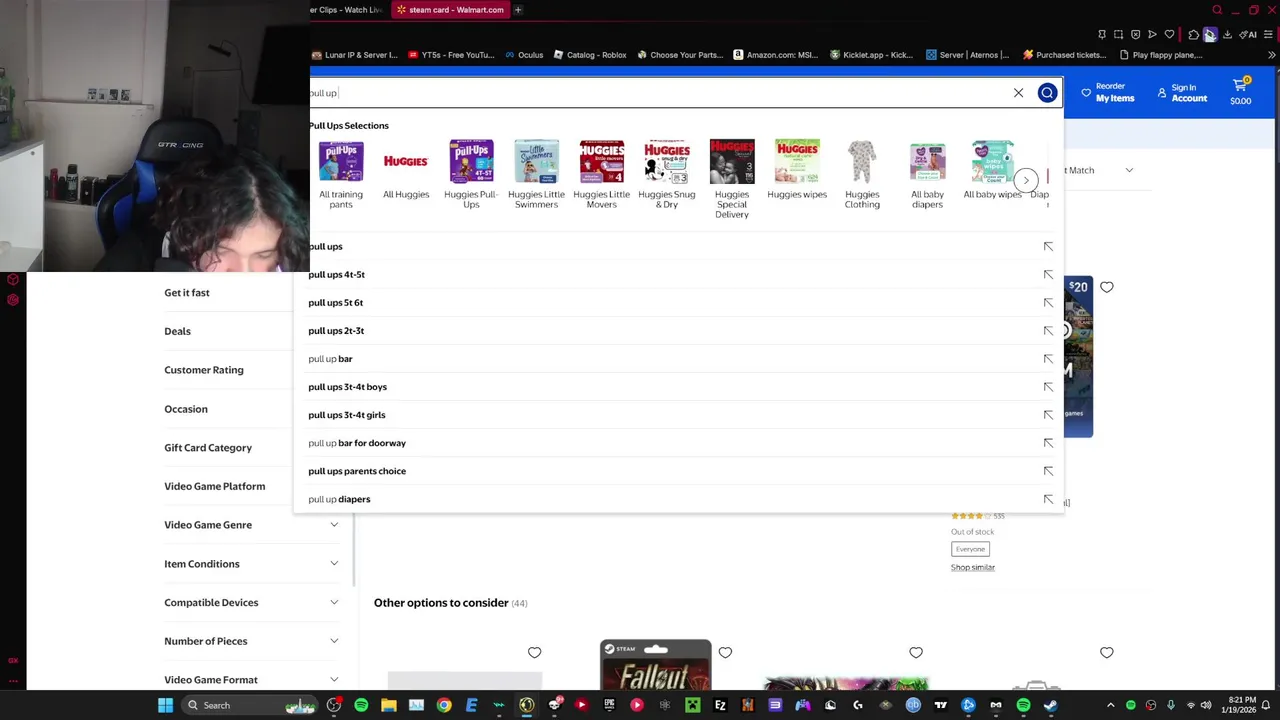
Task: Expand the Number of Pieces filter
Action: tap(251, 641)
